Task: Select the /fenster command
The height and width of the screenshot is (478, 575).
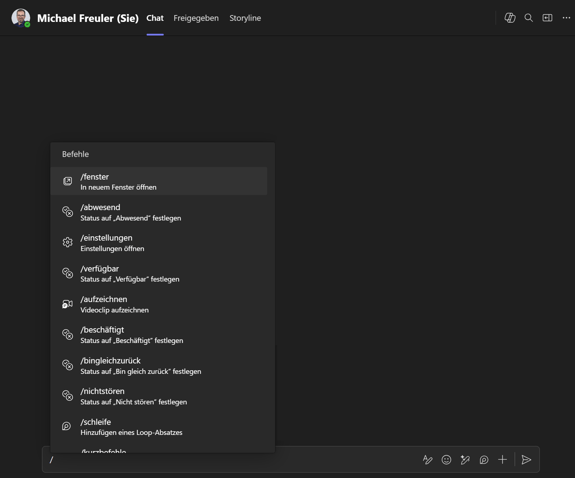Action: [159, 181]
